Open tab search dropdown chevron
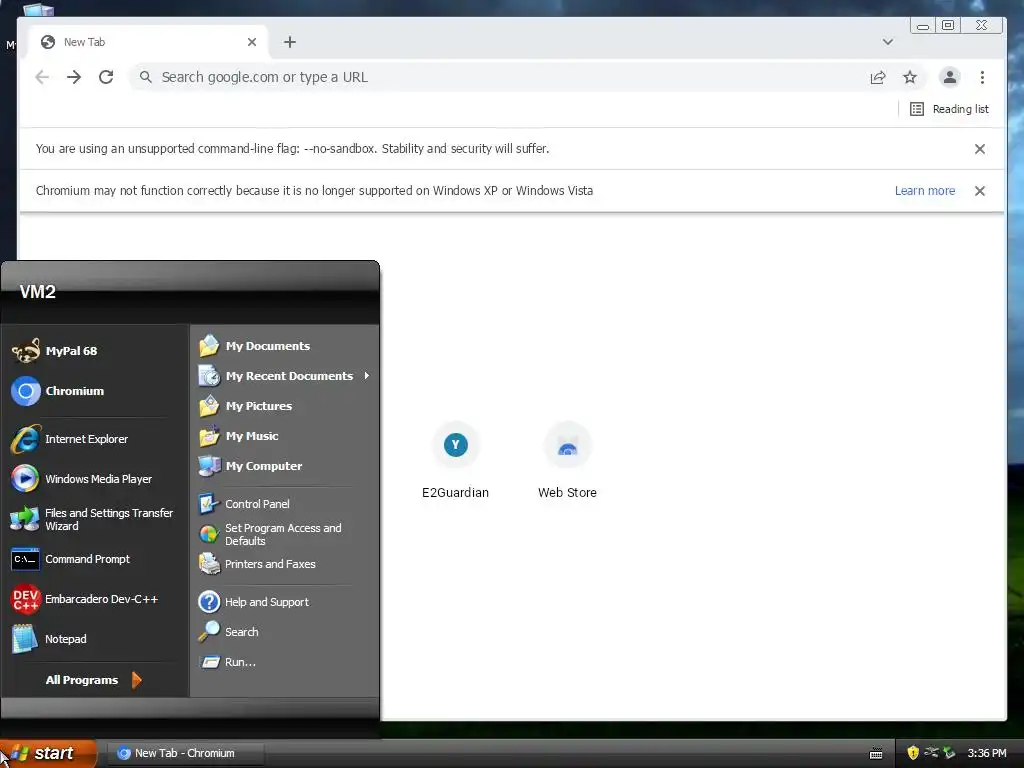1024x768 pixels. click(x=888, y=42)
